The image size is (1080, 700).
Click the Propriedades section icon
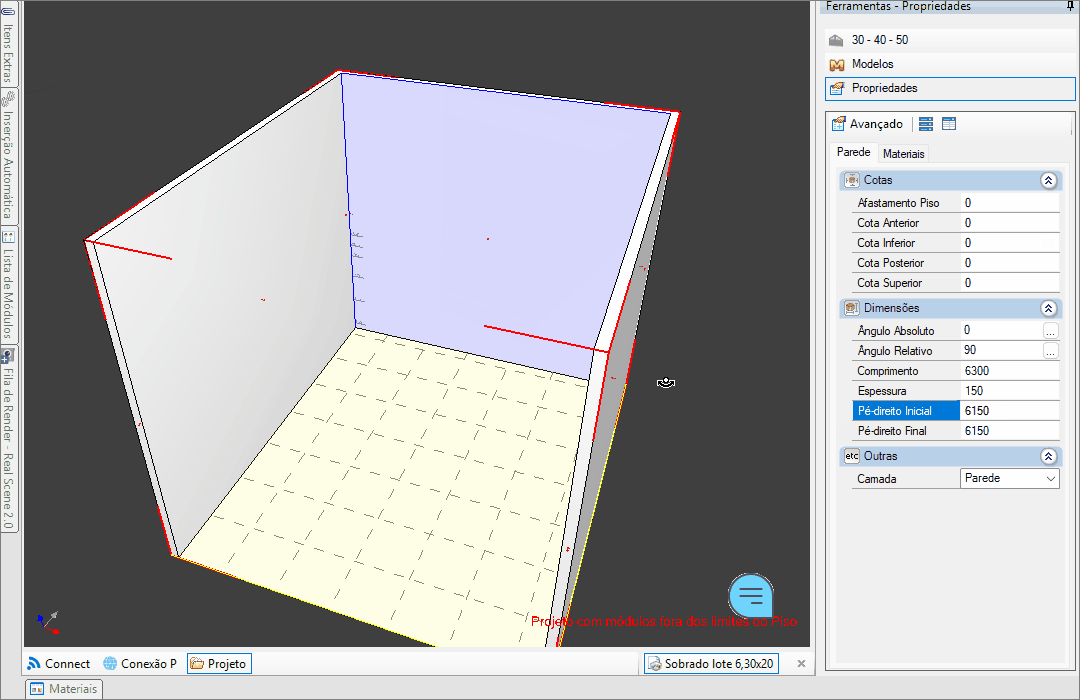tap(837, 88)
